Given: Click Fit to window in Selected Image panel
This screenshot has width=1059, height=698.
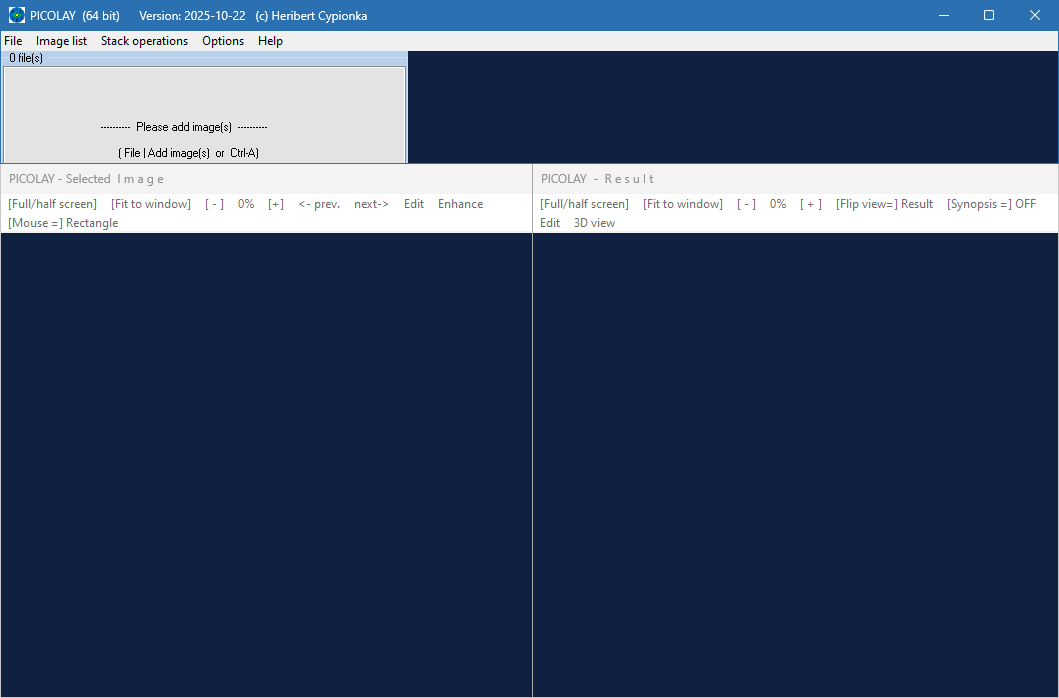Looking at the screenshot, I should point(151,204).
